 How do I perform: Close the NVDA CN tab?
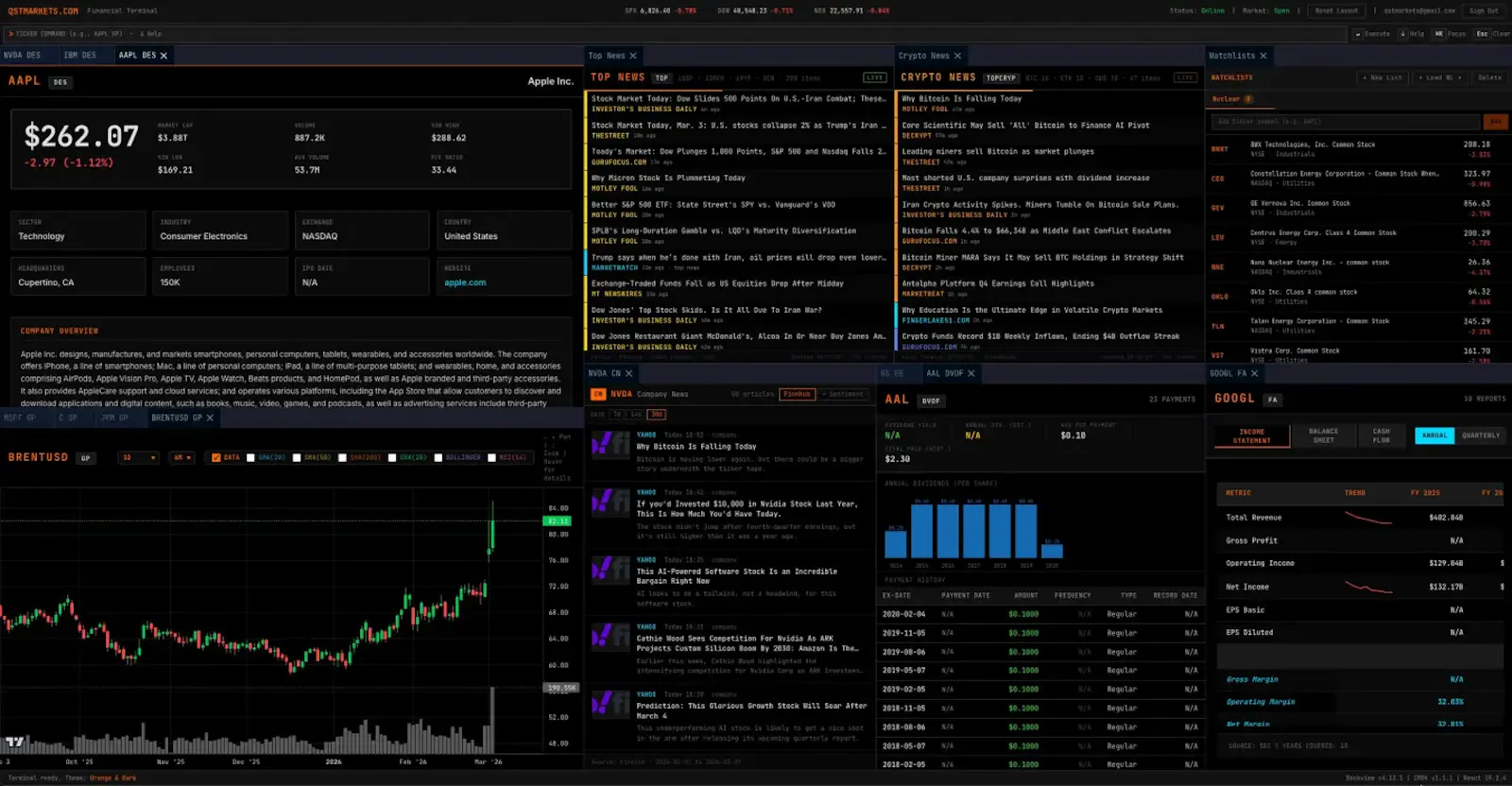628,373
